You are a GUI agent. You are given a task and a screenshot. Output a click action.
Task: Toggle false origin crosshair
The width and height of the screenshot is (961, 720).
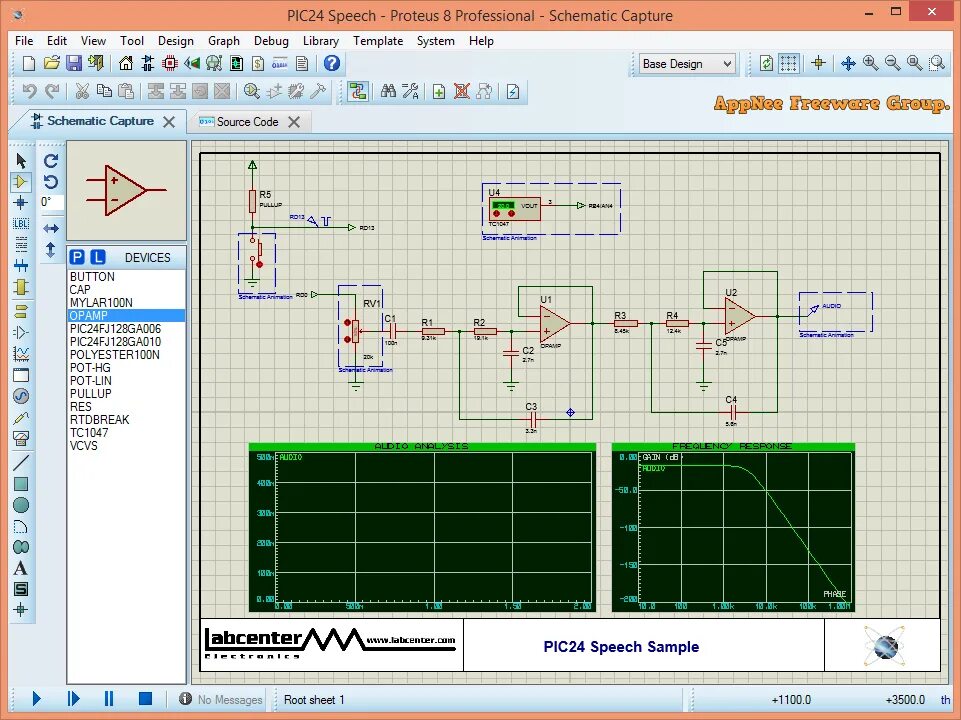point(818,63)
